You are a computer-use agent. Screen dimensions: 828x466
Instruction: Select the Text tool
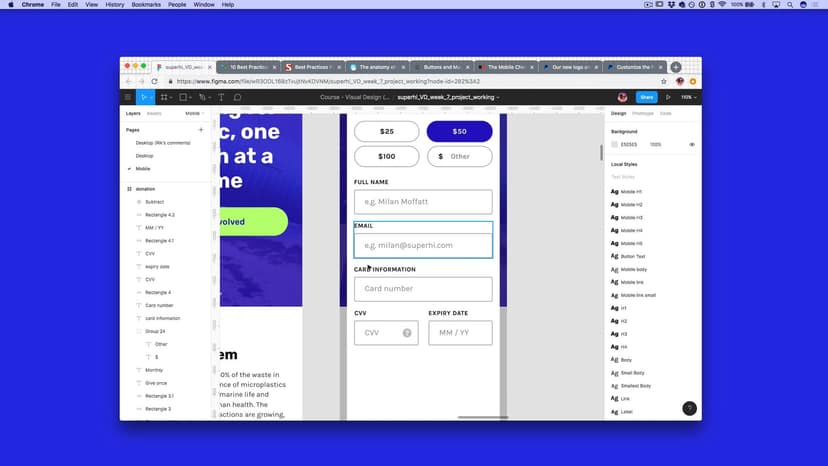pos(221,97)
